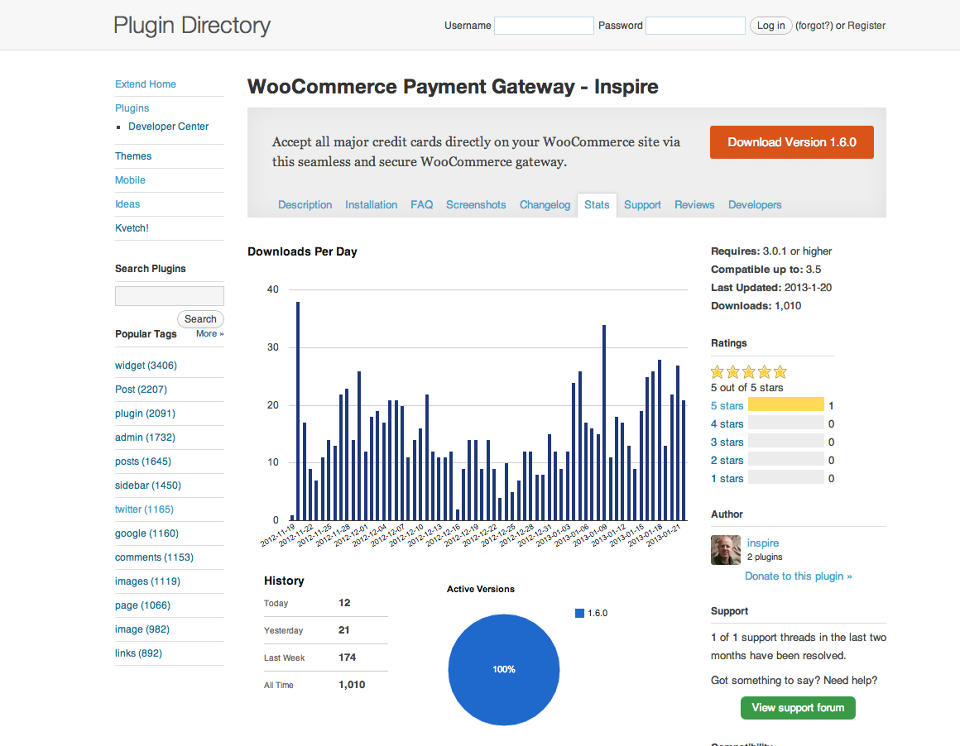The width and height of the screenshot is (960, 746).
Task: Click the Last Updated 2013-1-20 text
Action: (x=771, y=287)
